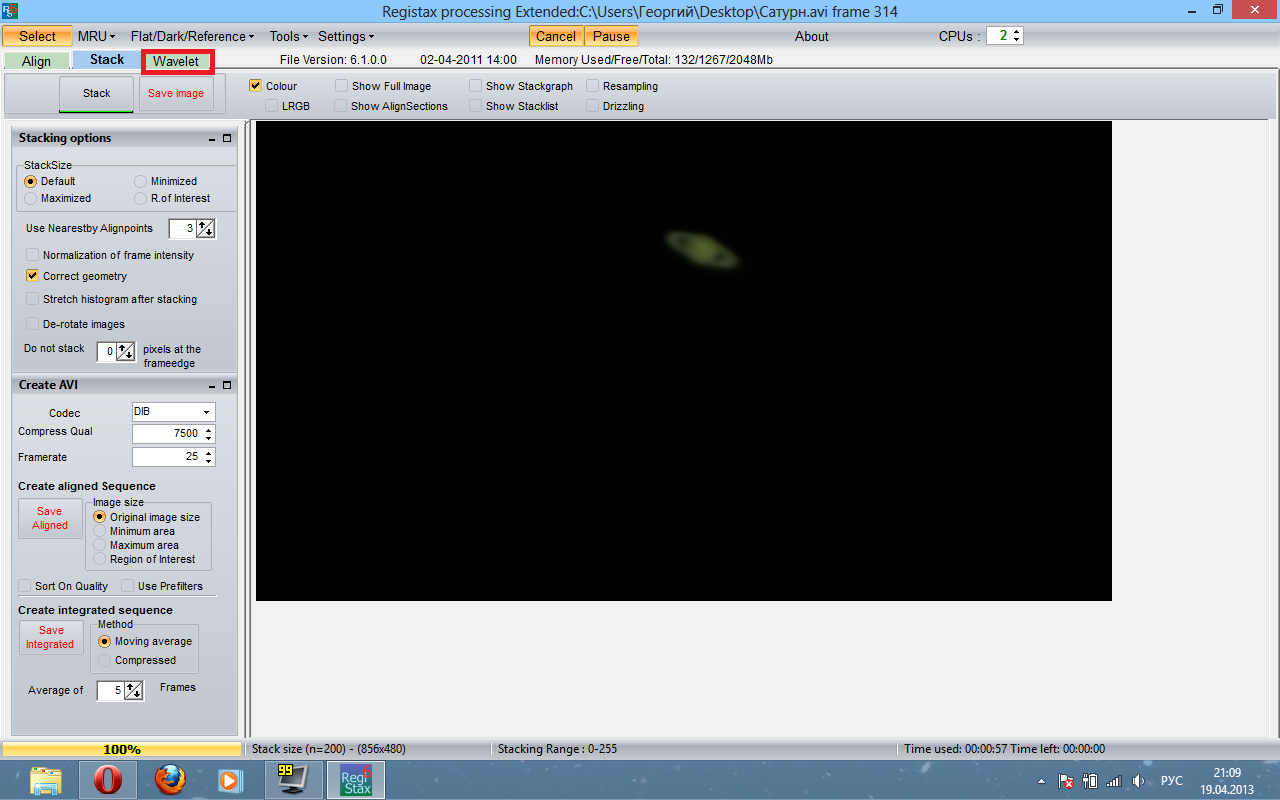Minimize the Stacking options panel
The height and width of the screenshot is (800, 1280).
(212, 139)
